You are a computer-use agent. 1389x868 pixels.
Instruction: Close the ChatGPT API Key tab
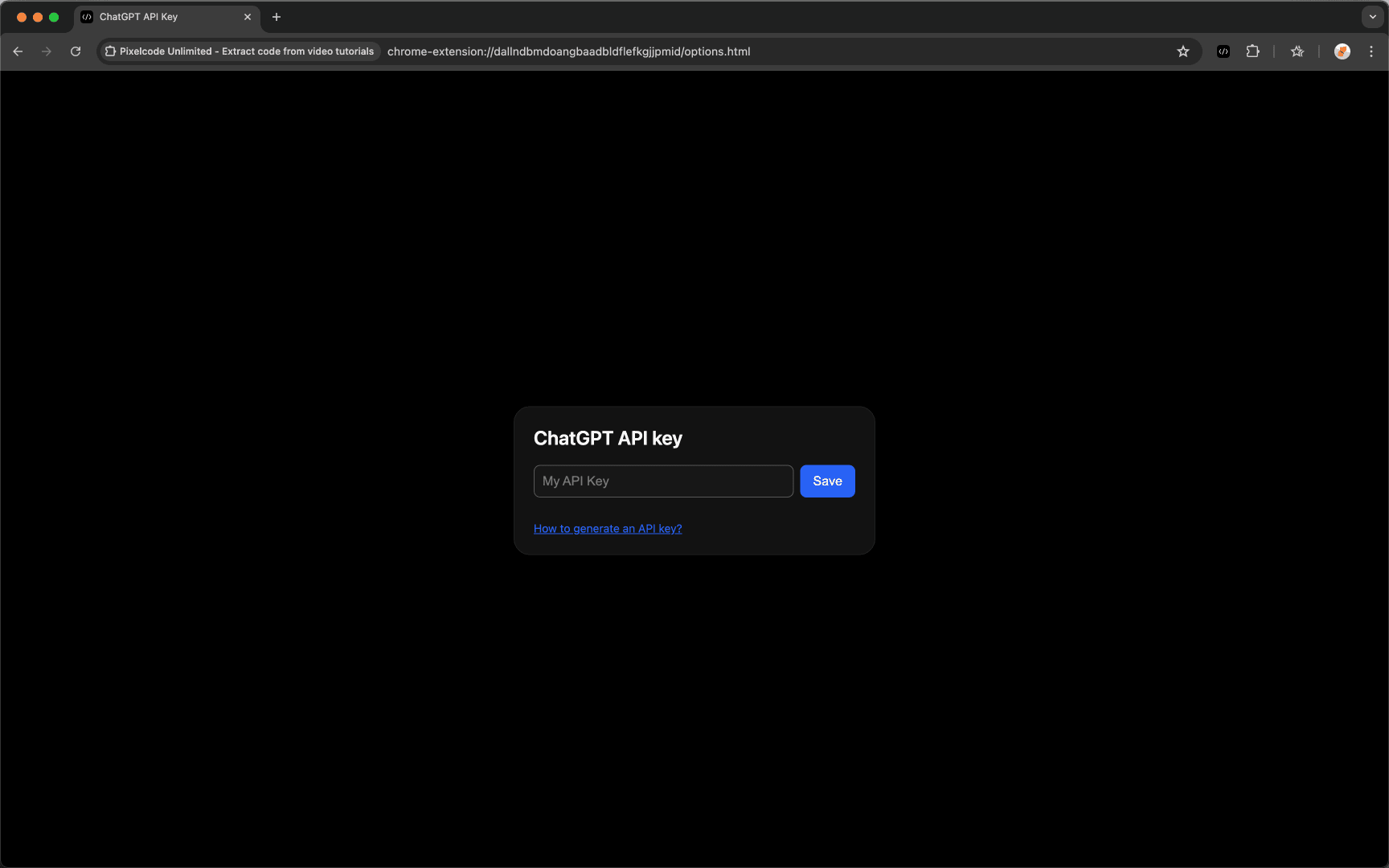[248, 17]
